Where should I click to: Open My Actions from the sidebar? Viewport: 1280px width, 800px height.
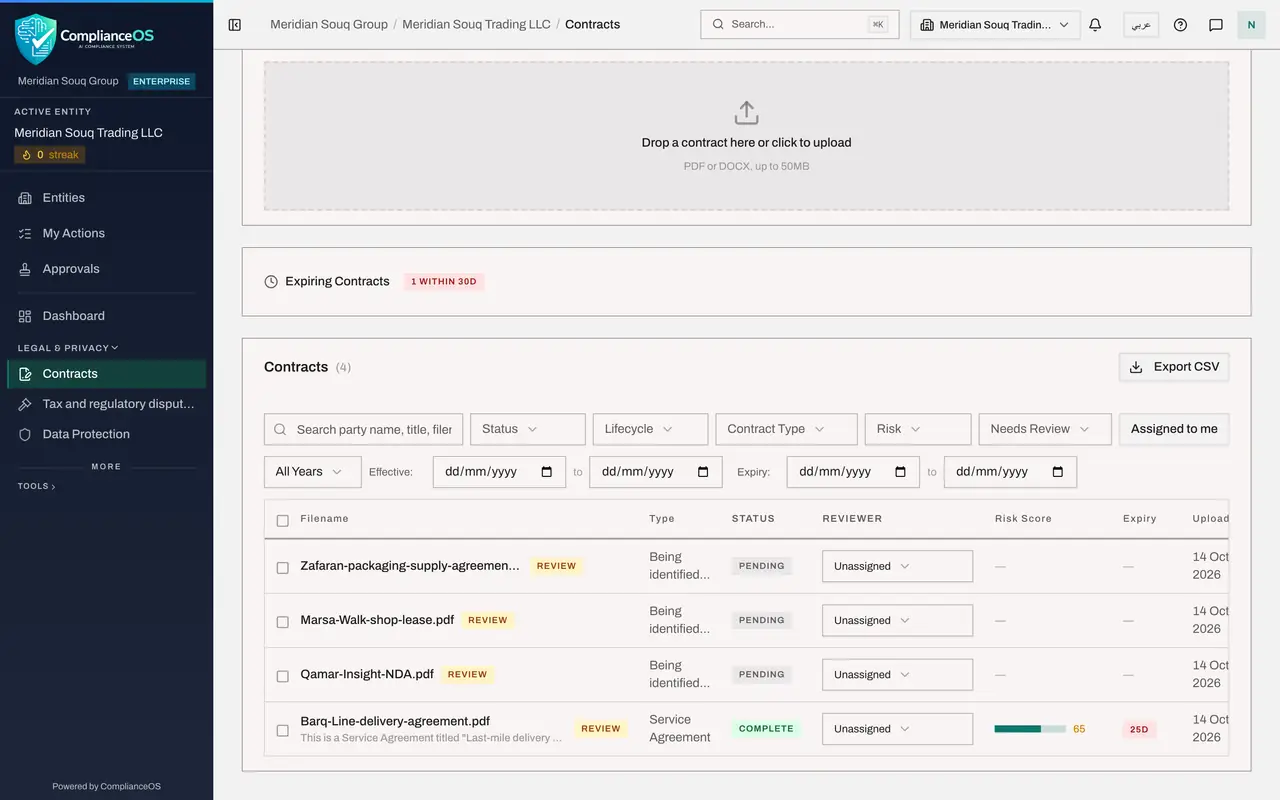(107, 233)
